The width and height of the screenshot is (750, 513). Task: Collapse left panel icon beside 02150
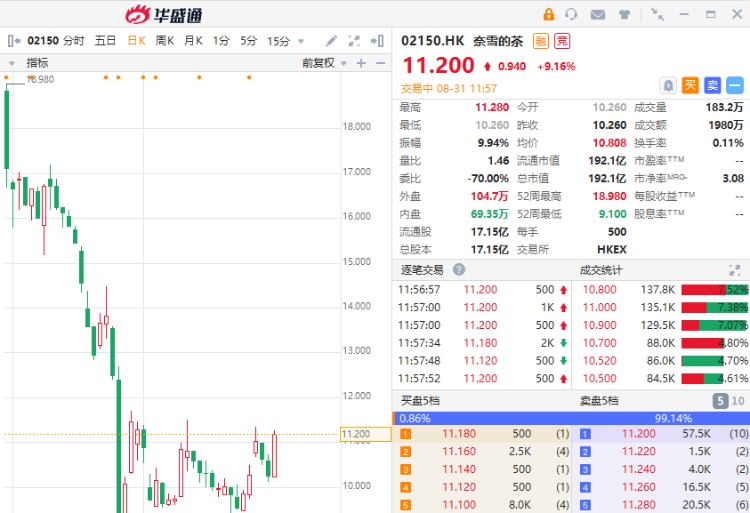tap(14, 41)
